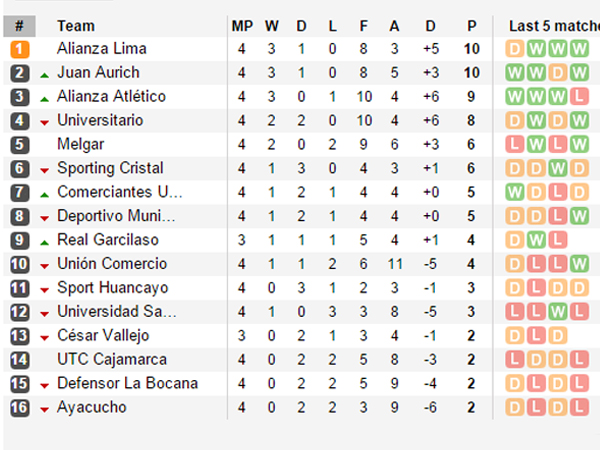Image resolution: width=600 pixels, height=450 pixels.
Task: Sort by the P points column header
Action: [471, 26]
